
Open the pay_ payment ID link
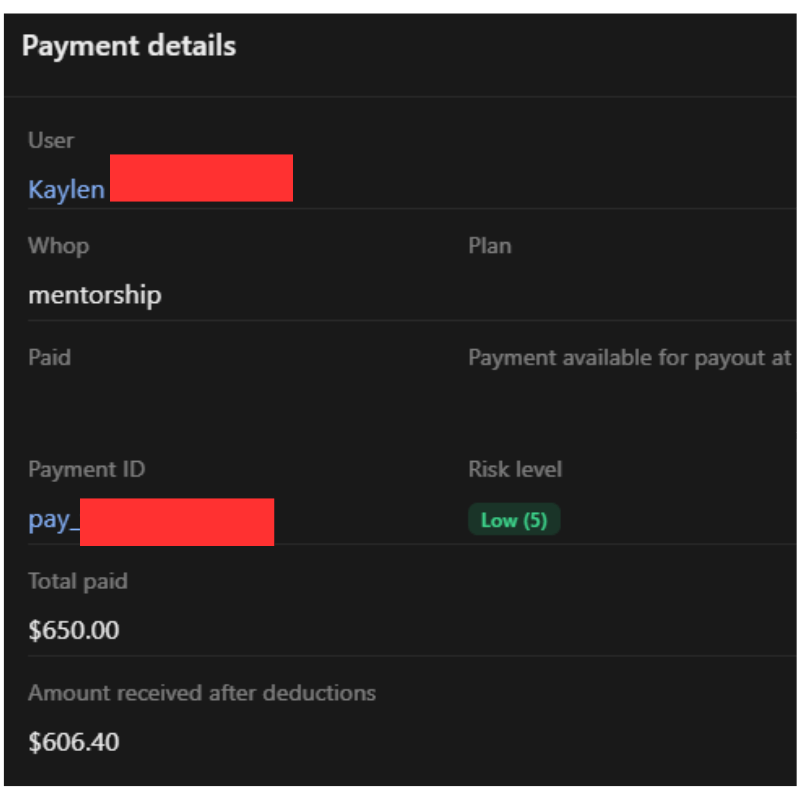(53, 521)
